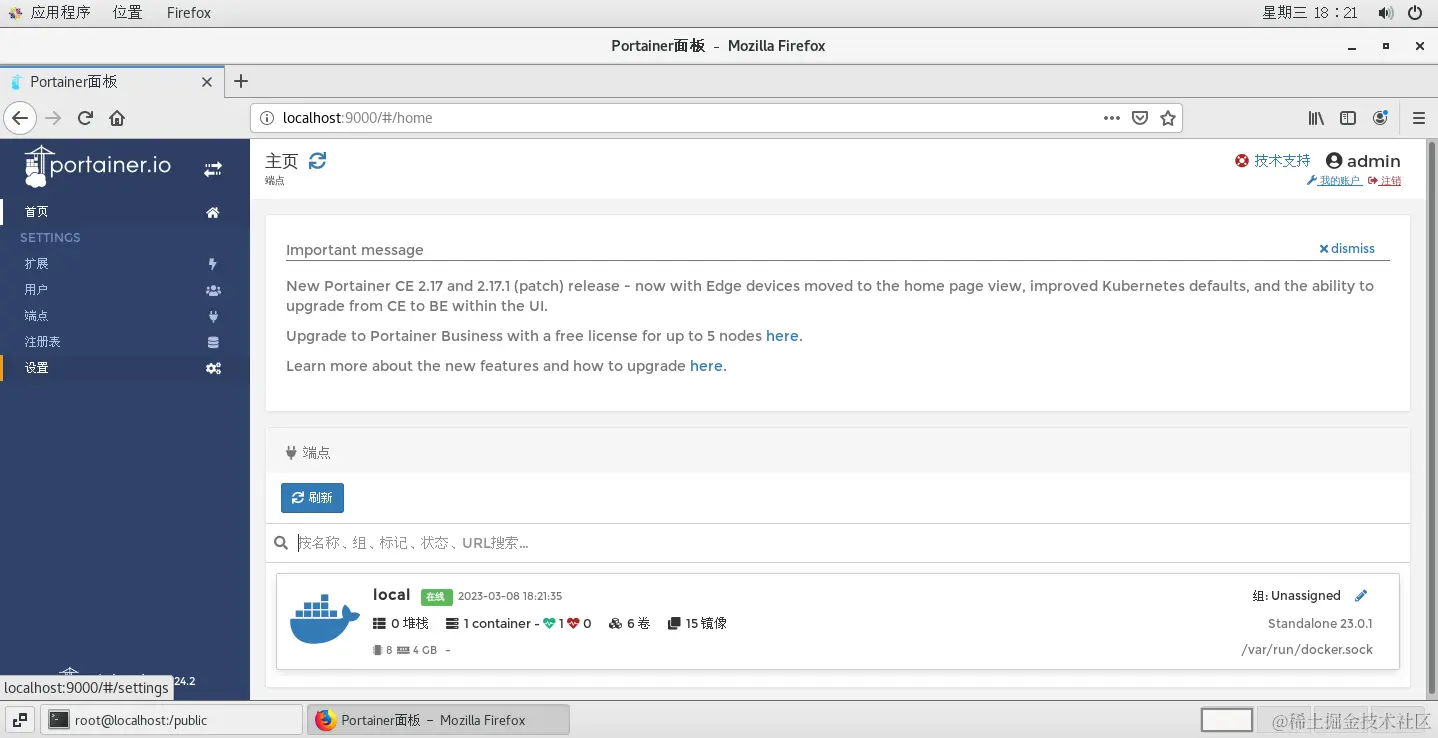This screenshot has width=1438, height=738.
Task: Open a new tab with plus button
Action: click(241, 81)
